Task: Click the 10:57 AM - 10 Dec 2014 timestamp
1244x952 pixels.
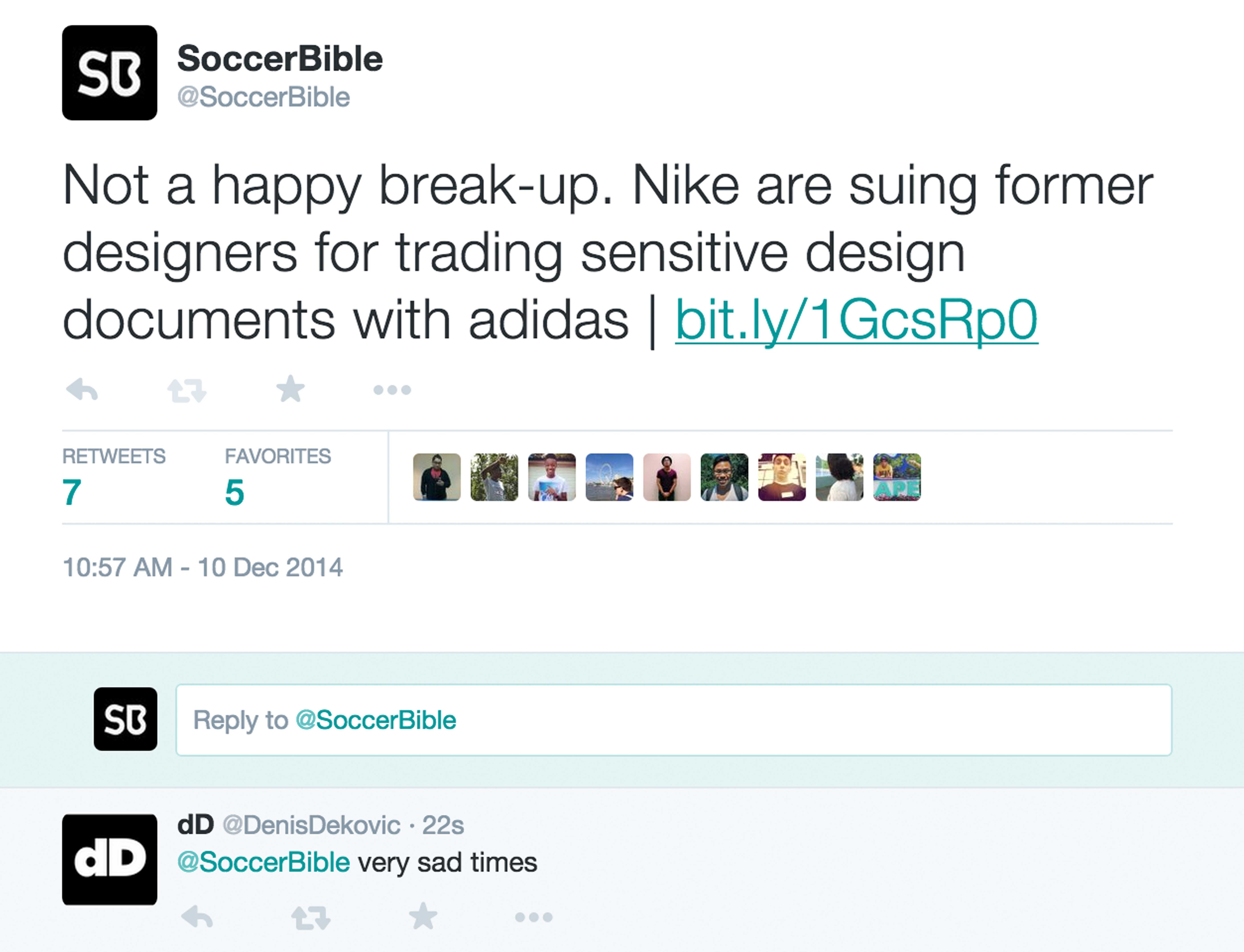Action: point(202,567)
